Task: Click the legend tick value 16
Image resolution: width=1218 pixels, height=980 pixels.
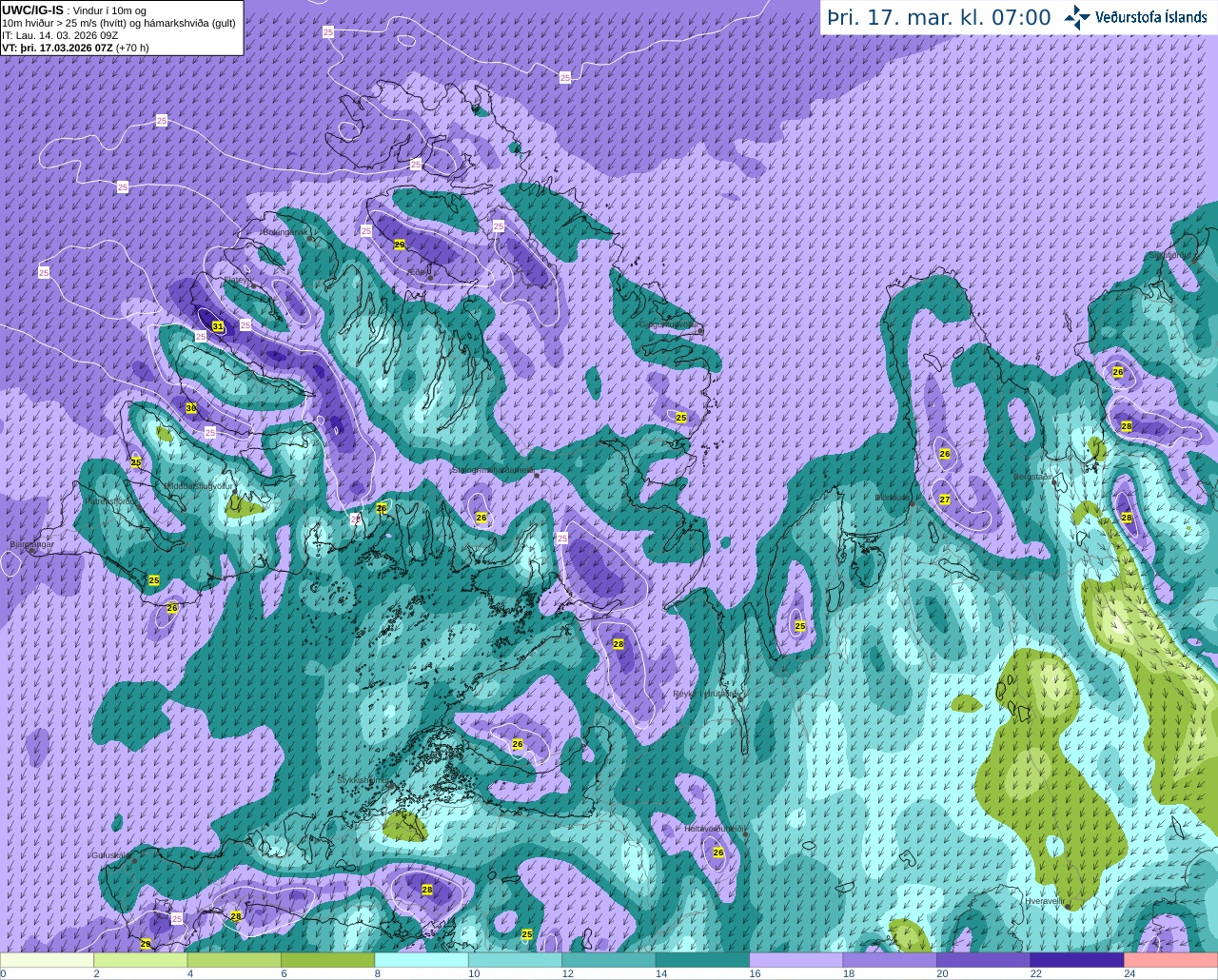Action: (755, 973)
